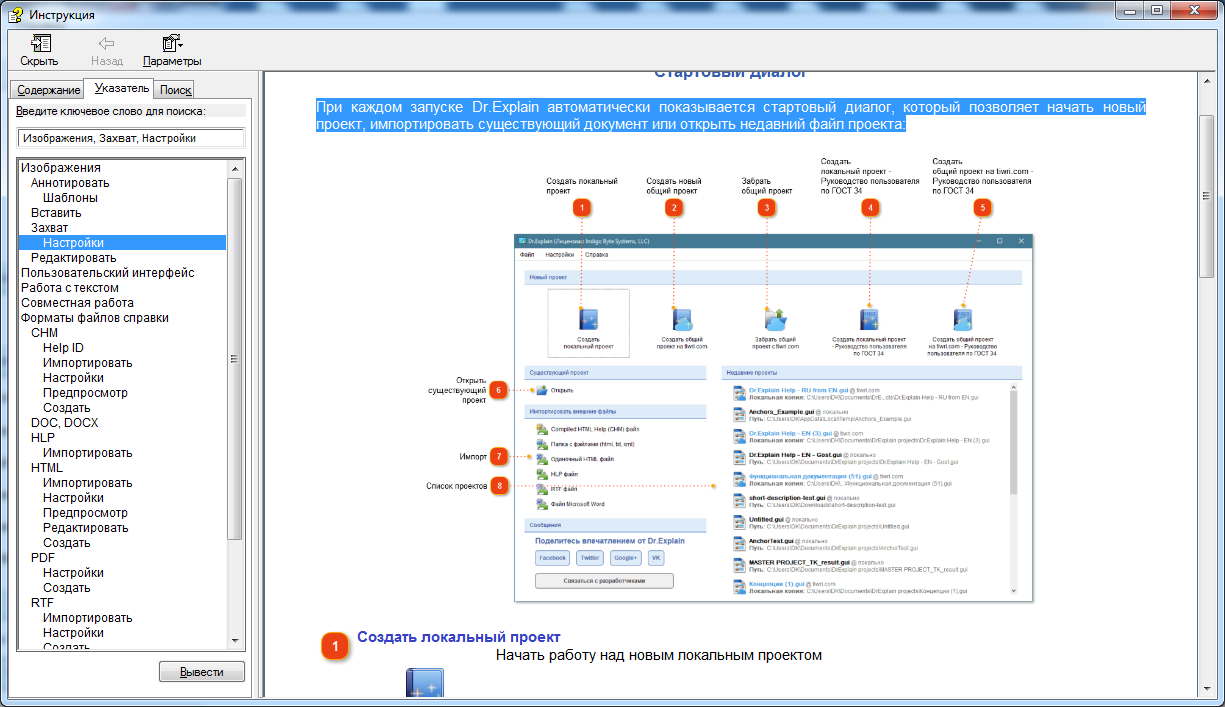Viewport: 1225px width, 707px height.
Task: Select Настройки under HTML
Action: pyautogui.click(x=73, y=498)
